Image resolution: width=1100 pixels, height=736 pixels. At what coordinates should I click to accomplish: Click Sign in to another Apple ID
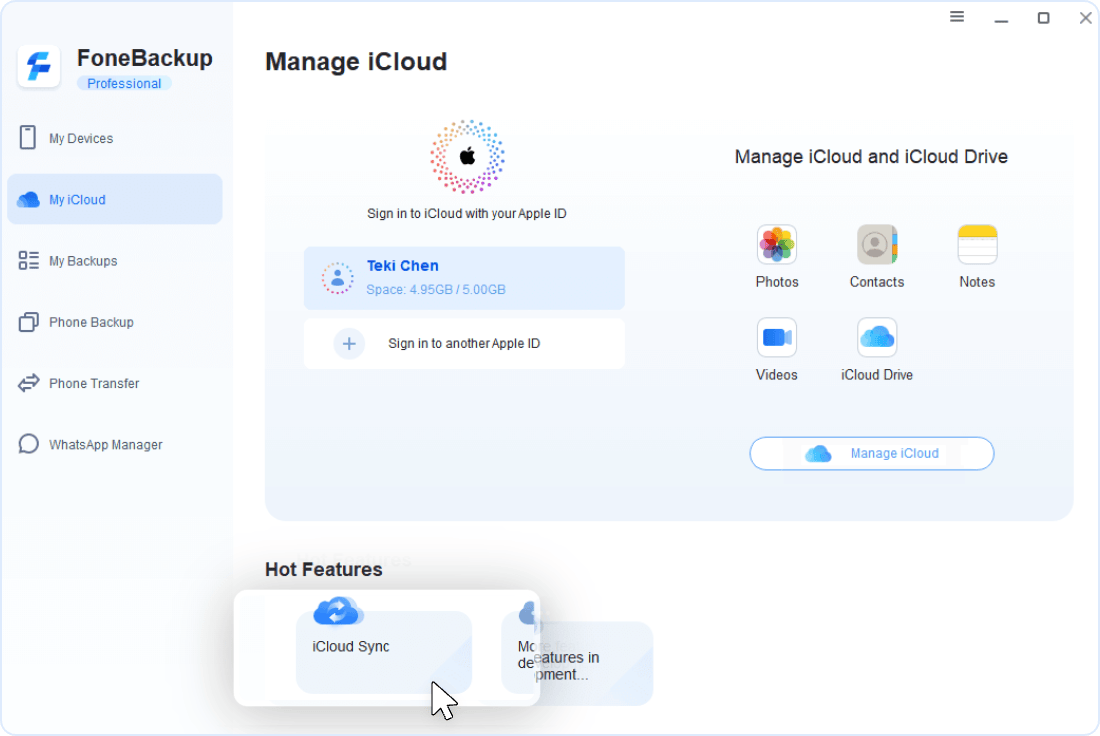coord(464,344)
